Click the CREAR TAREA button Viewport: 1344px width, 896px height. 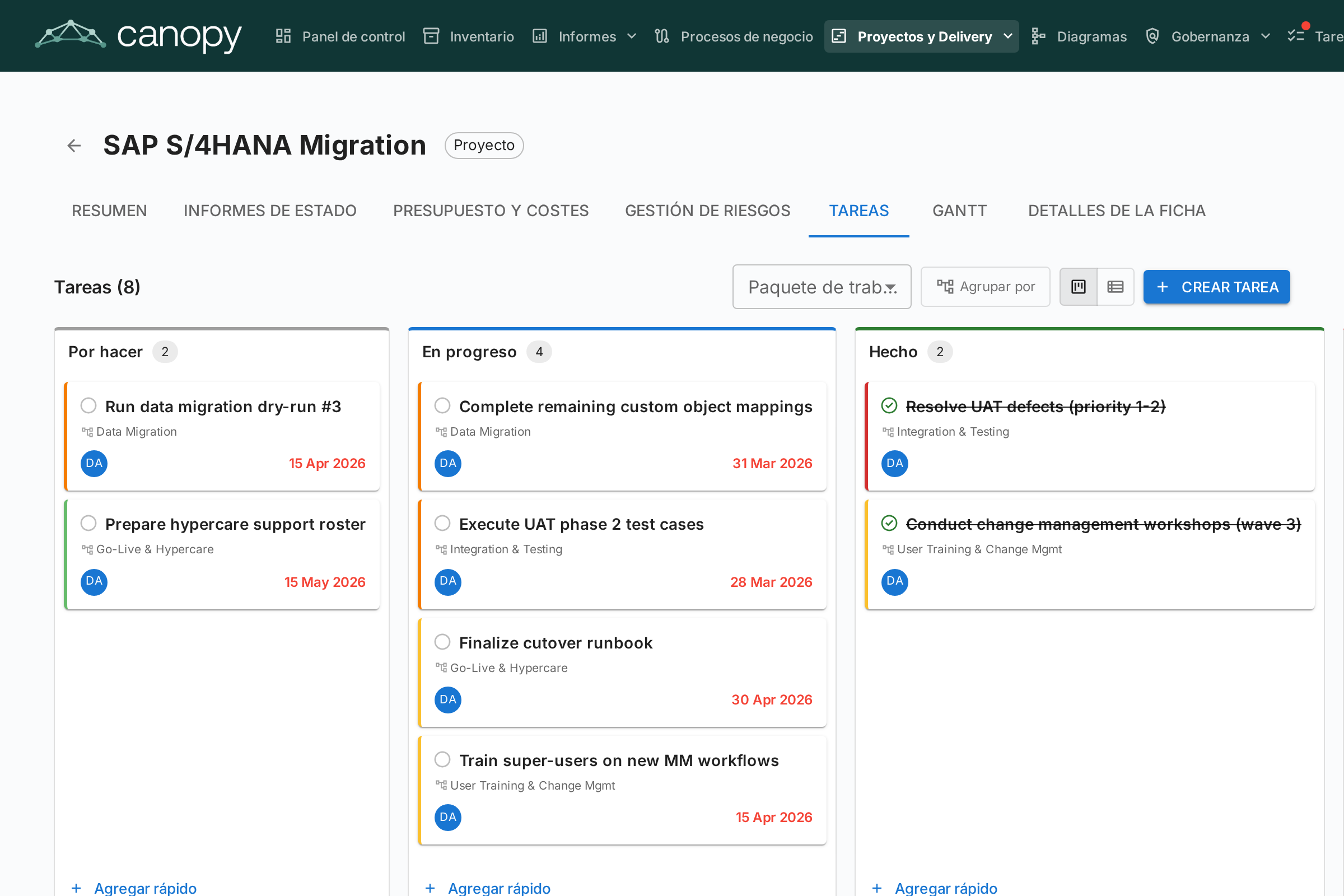(x=1216, y=287)
